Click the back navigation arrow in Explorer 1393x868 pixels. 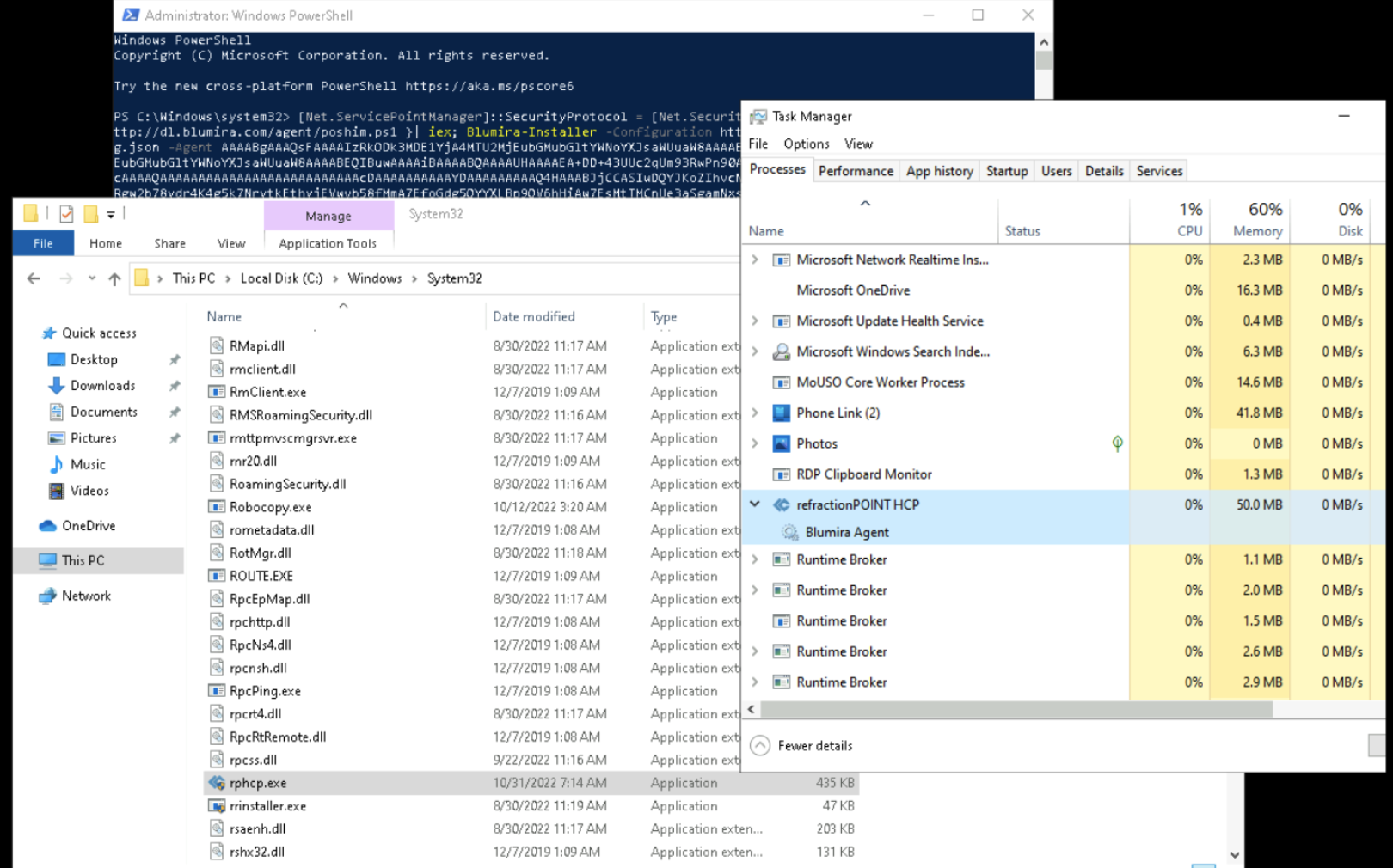click(33, 278)
